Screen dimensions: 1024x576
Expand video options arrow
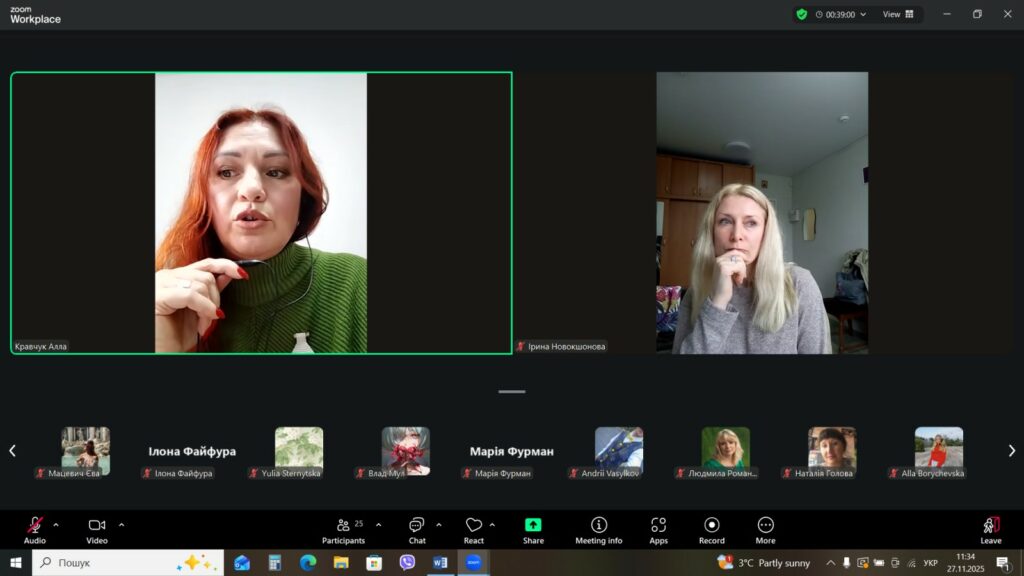coord(121,524)
